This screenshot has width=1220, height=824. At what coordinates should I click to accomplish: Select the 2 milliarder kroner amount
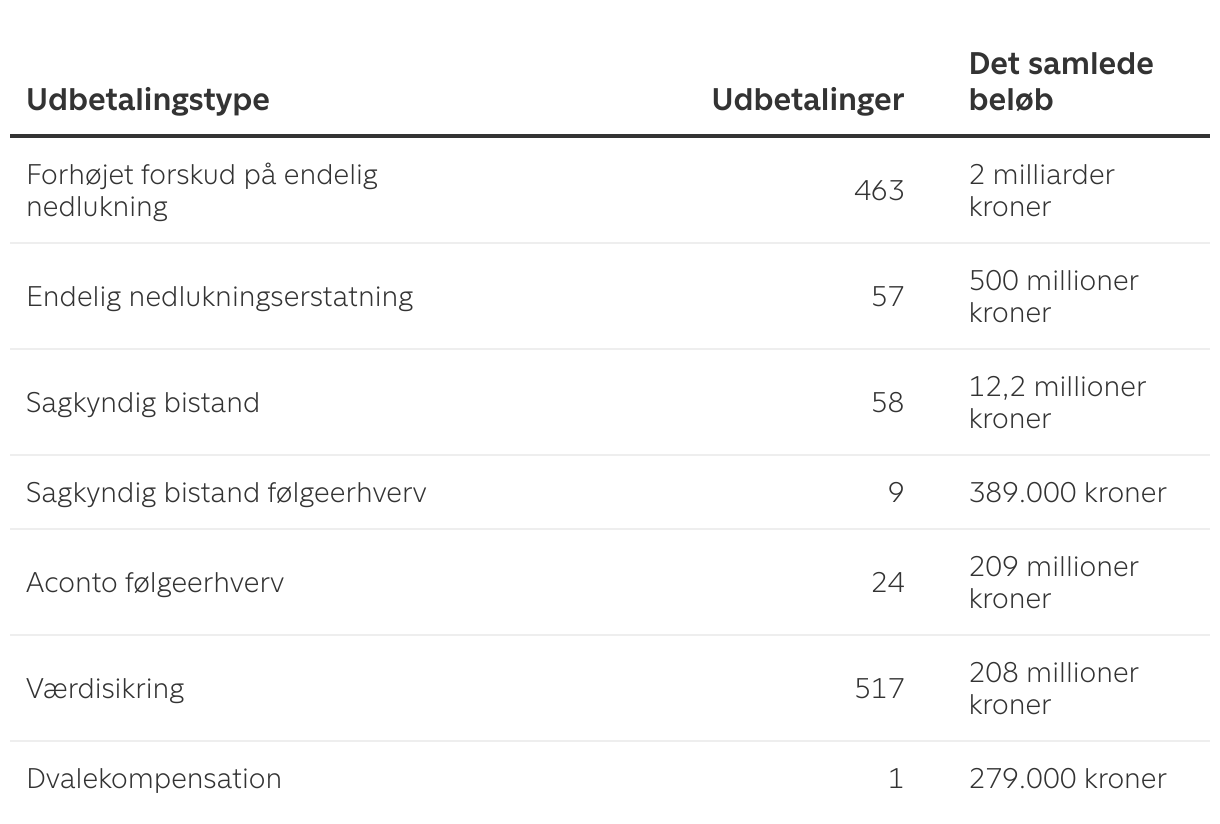coord(1041,190)
